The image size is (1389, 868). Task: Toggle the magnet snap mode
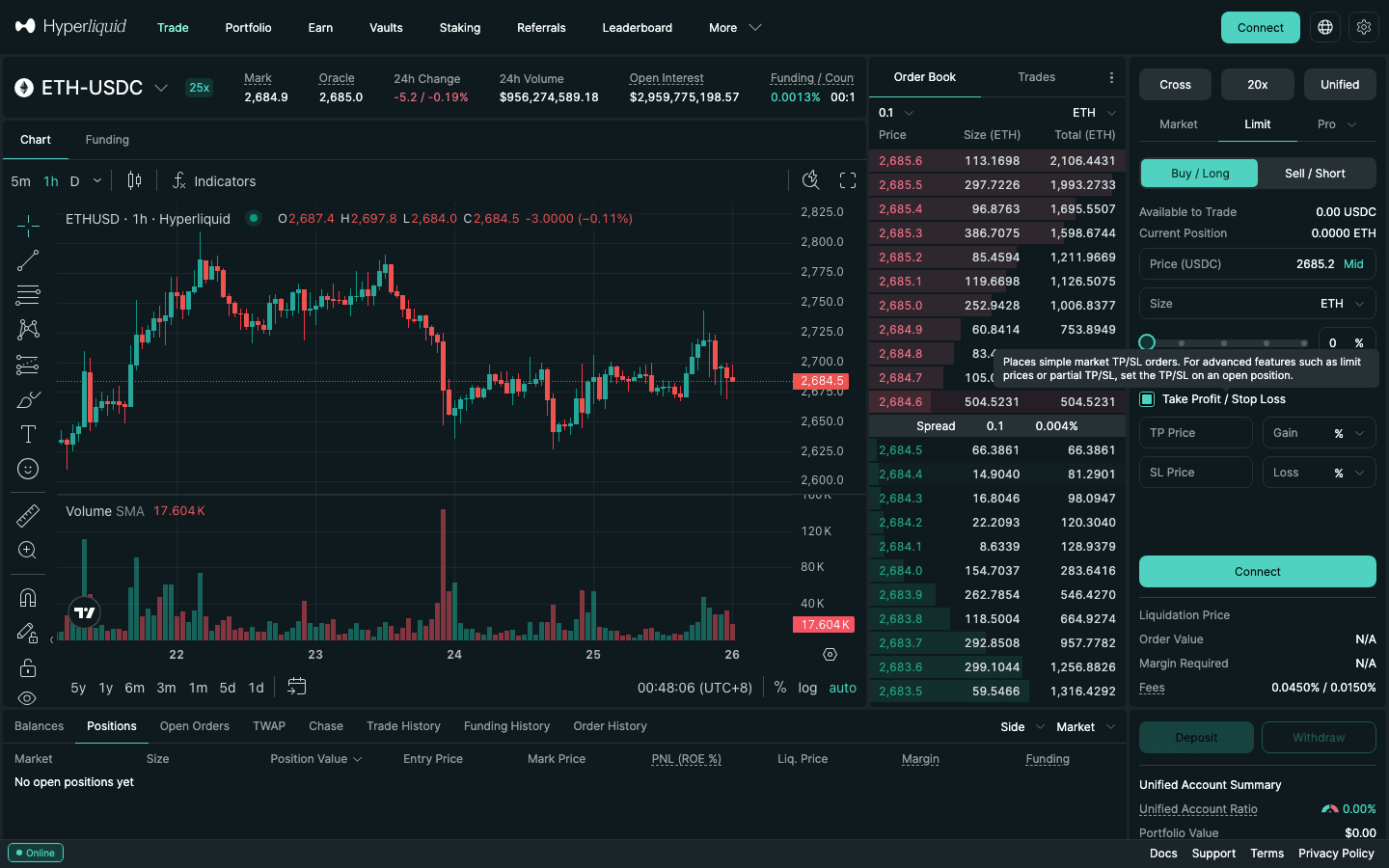[x=28, y=598]
